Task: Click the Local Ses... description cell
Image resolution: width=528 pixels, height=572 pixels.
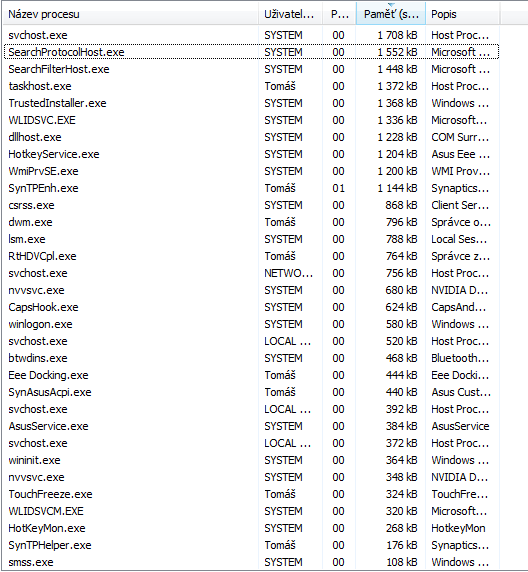Action: (x=459, y=239)
